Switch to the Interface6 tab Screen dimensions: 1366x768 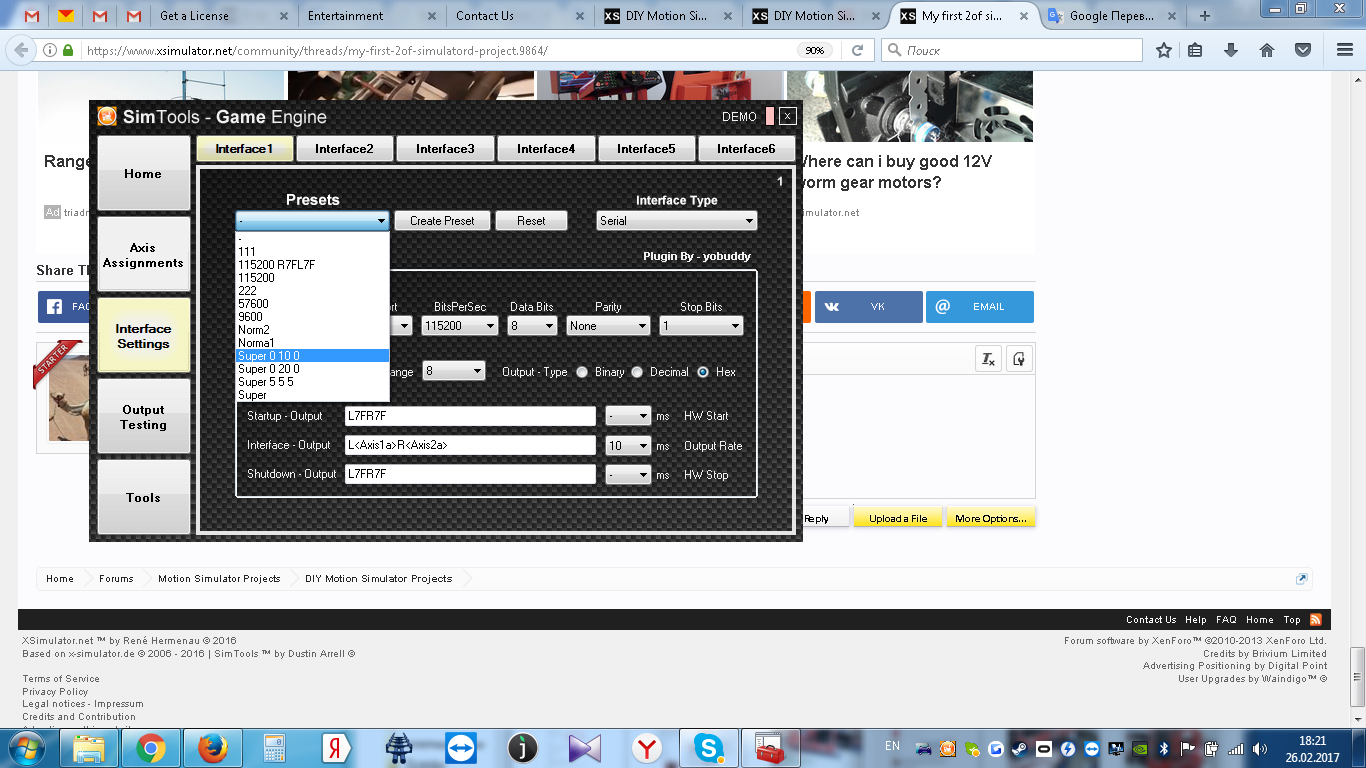click(x=746, y=149)
